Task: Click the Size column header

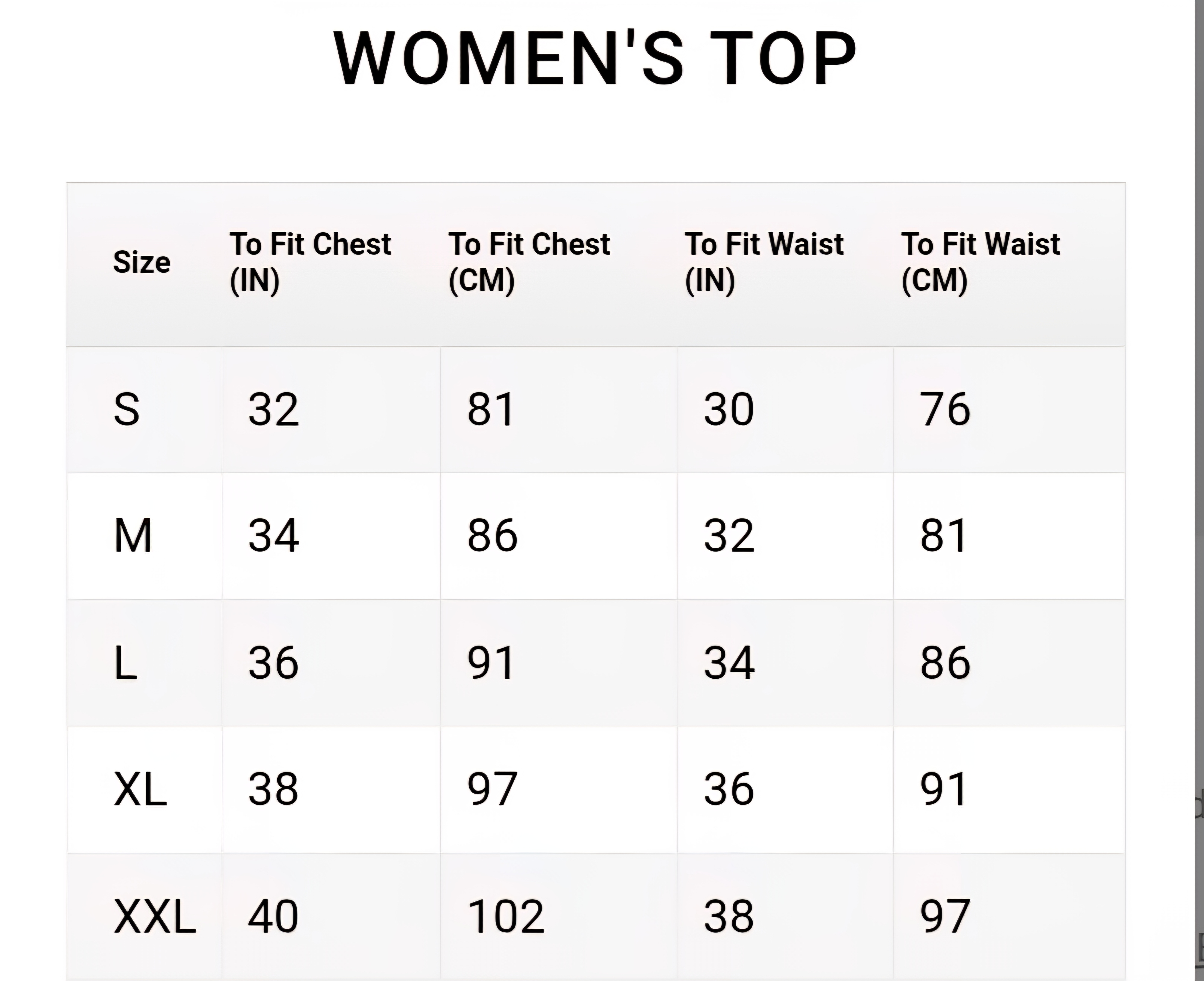Action: click(x=142, y=262)
